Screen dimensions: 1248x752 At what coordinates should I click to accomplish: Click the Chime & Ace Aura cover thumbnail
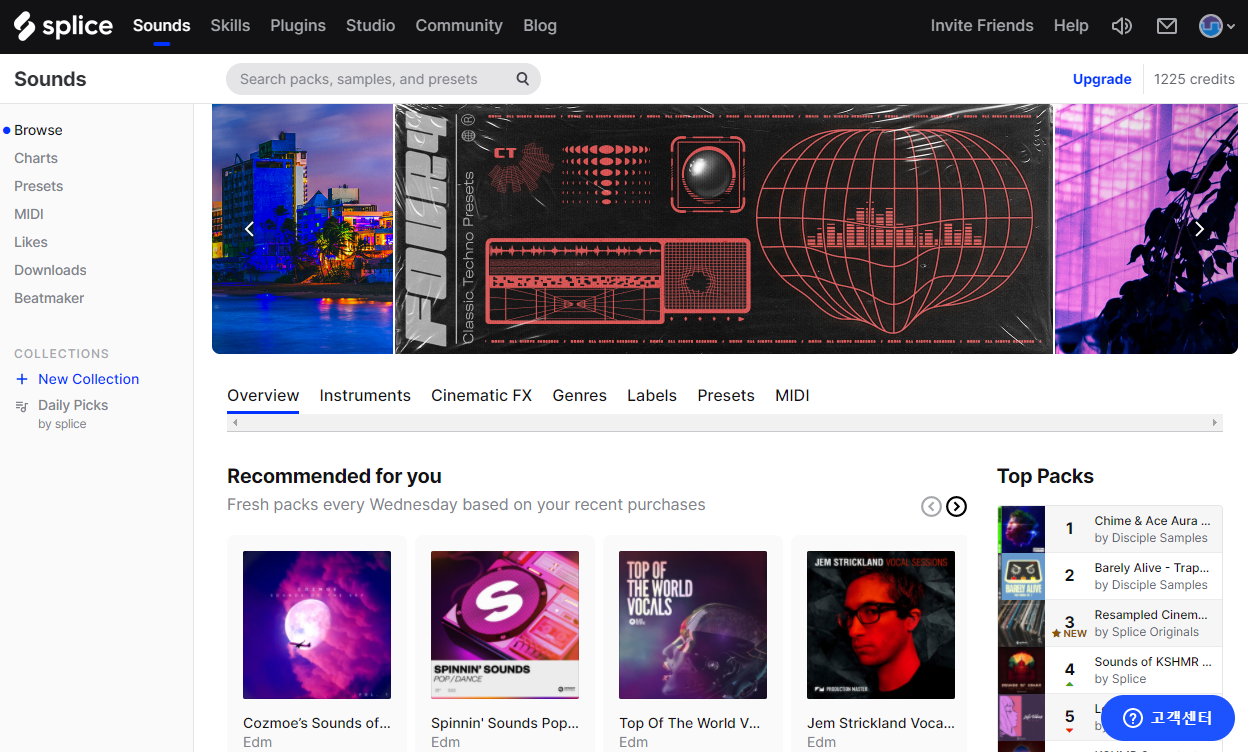(x=1022, y=529)
